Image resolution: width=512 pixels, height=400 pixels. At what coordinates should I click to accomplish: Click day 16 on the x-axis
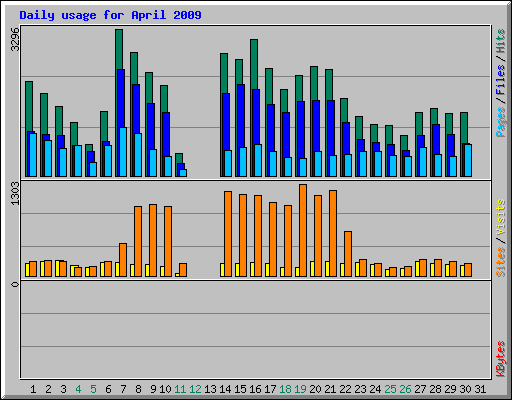255,389
